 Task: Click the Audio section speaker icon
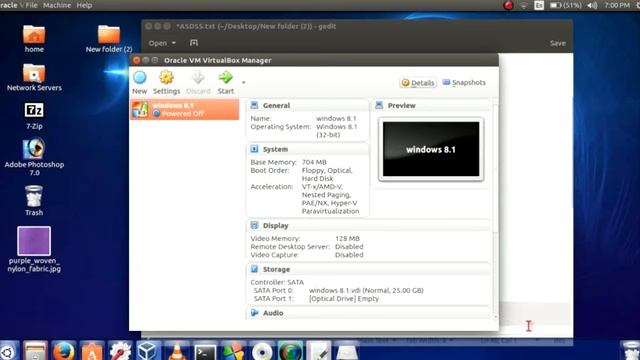click(254, 313)
